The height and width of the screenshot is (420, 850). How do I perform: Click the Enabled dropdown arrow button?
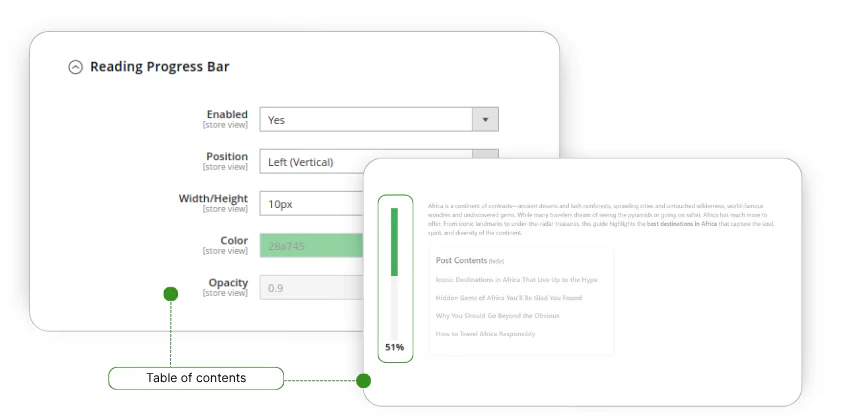485,120
